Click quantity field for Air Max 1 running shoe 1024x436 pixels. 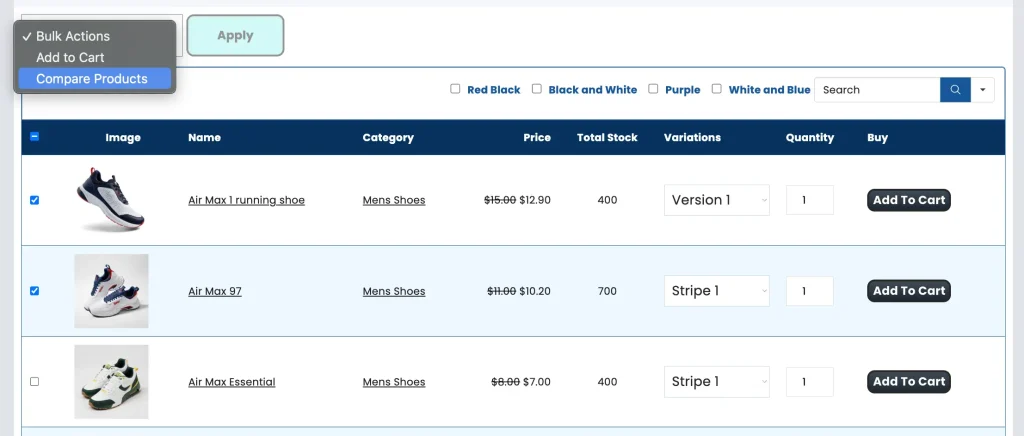click(x=810, y=200)
